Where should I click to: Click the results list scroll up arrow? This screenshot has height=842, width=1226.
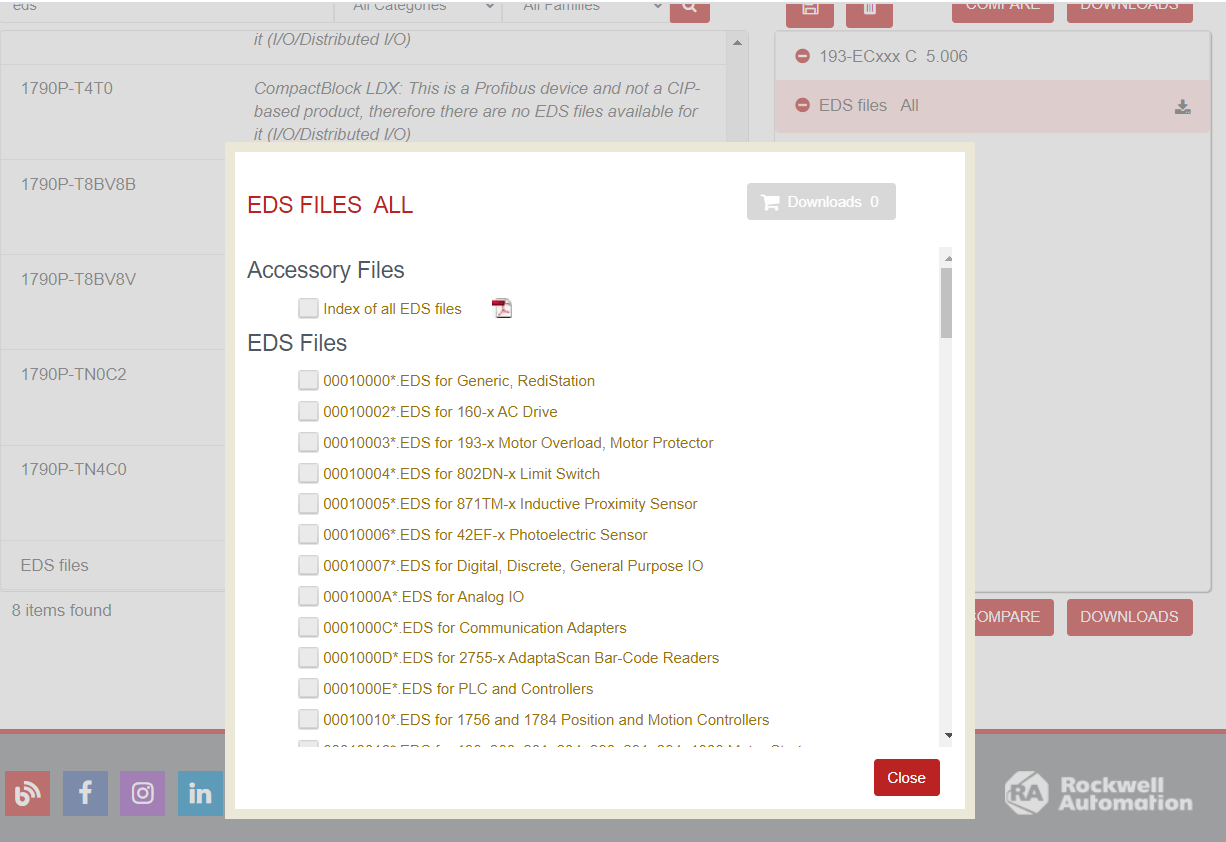pos(738,42)
